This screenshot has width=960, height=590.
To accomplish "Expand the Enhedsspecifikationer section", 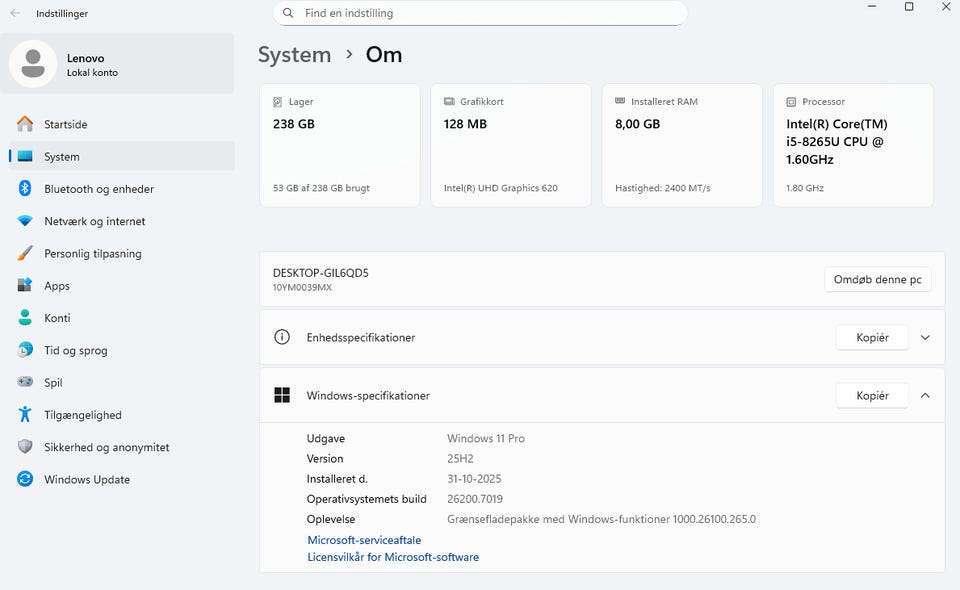I will pyautogui.click(x=925, y=338).
